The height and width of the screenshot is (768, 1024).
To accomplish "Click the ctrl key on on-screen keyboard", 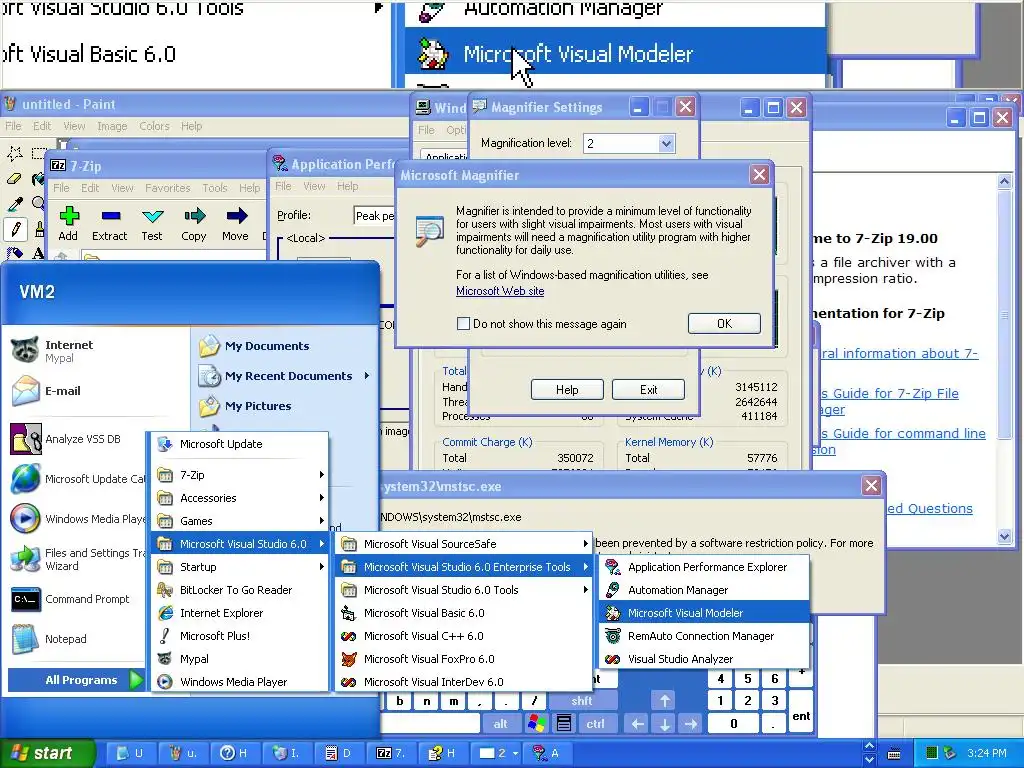I will (595, 723).
